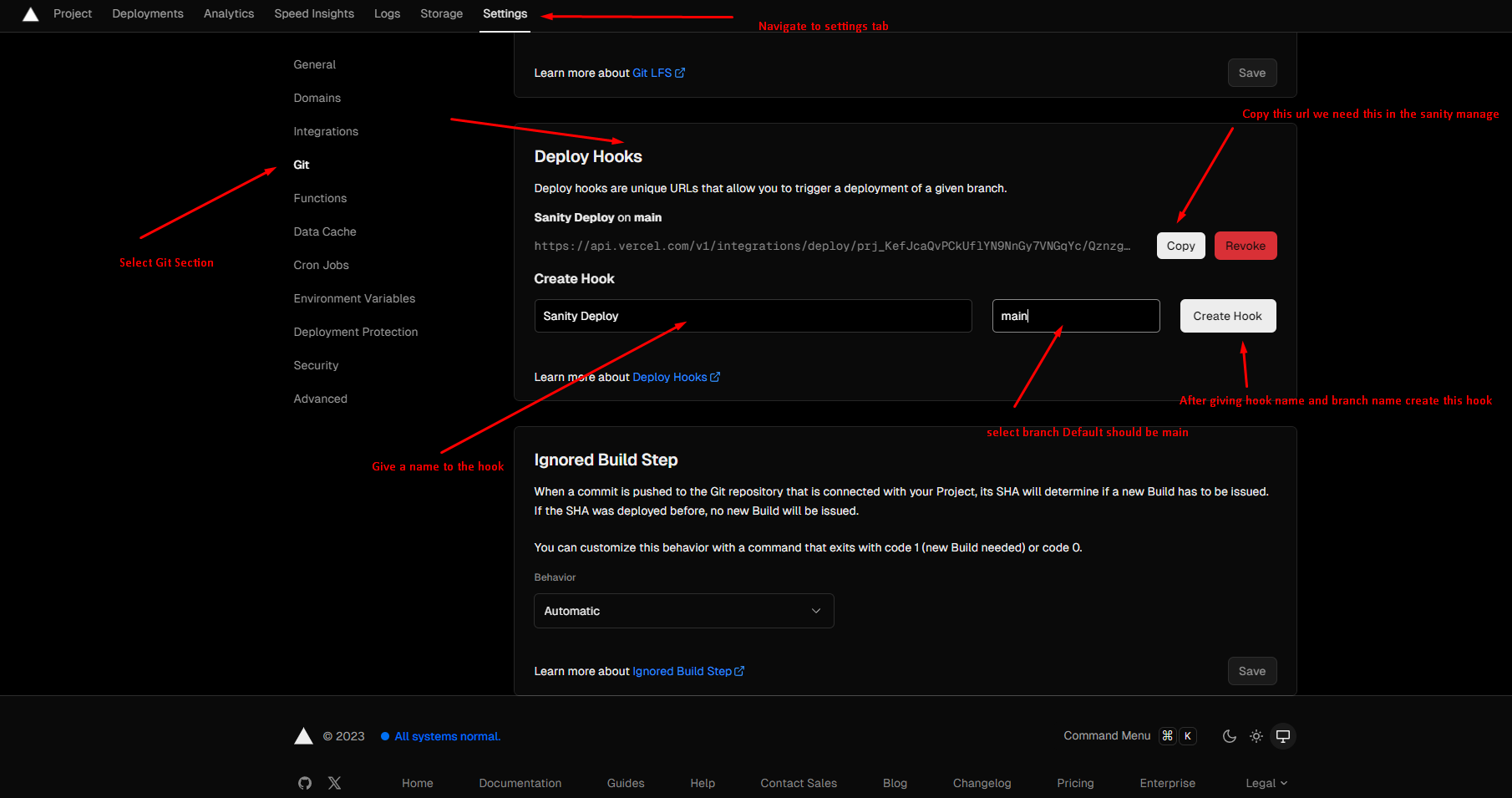1512x798 pixels.
Task: Select Environment Variables in settings sidebar
Action: 354,298
